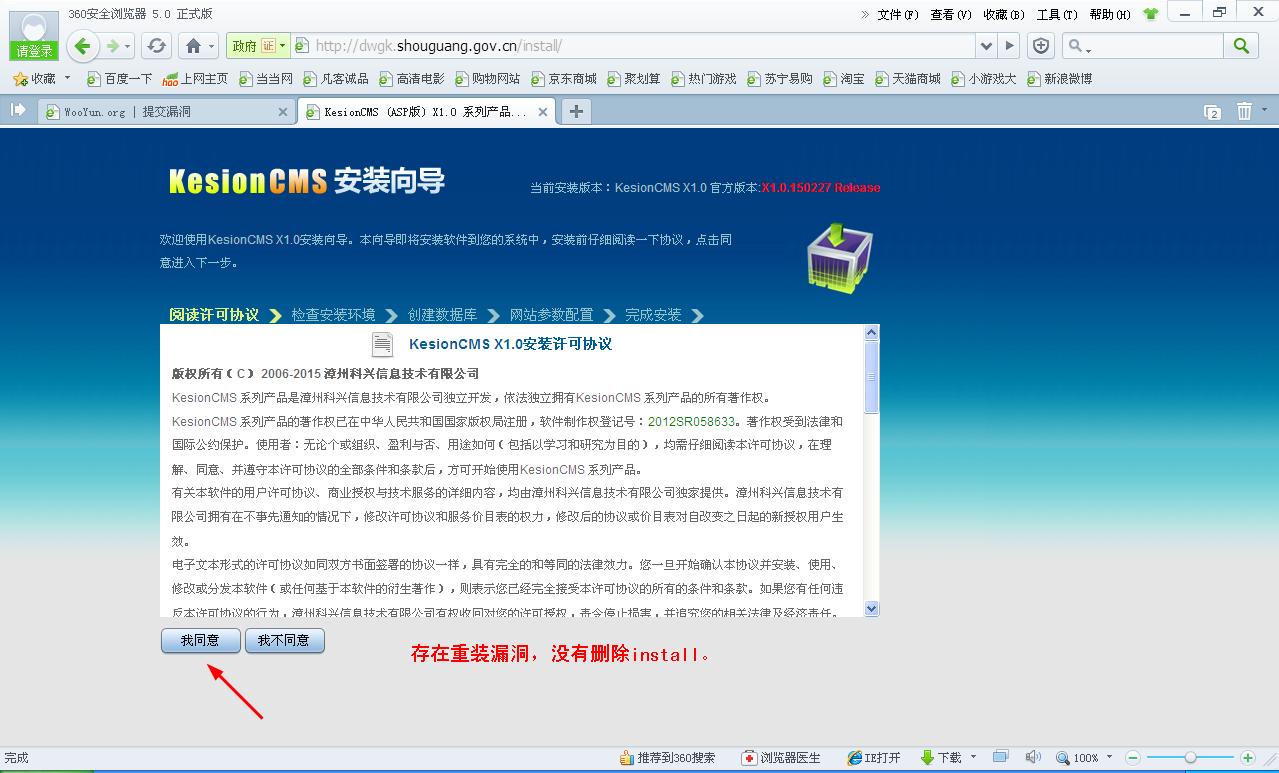Close the KesionCMS tab
This screenshot has height=773, width=1279.
click(x=543, y=112)
